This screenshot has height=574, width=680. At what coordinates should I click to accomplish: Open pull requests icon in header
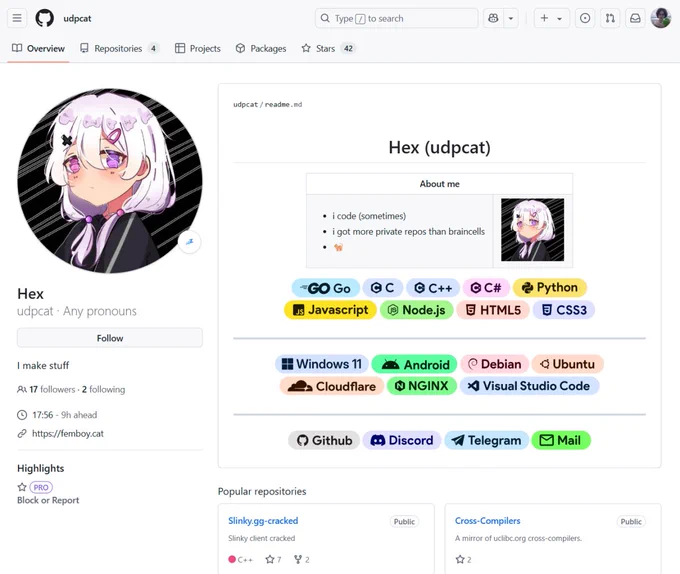610,18
